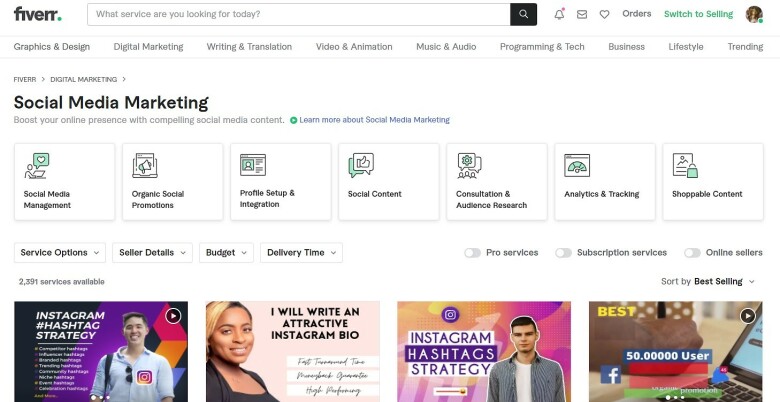Enable the Subscription services toggle
Screen dimensions: 780x402
tap(563, 253)
